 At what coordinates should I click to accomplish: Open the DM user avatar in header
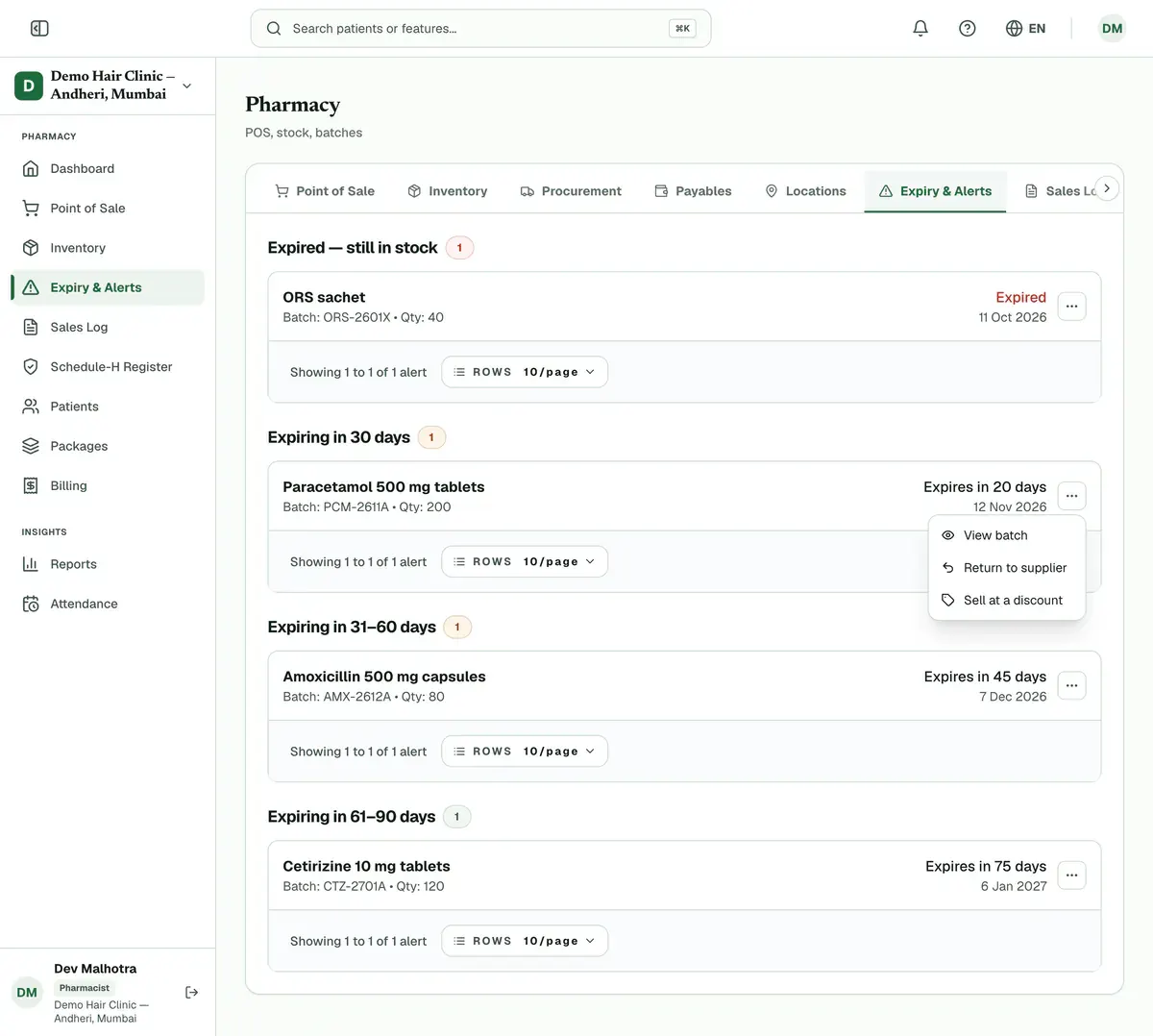click(x=1112, y=29)
